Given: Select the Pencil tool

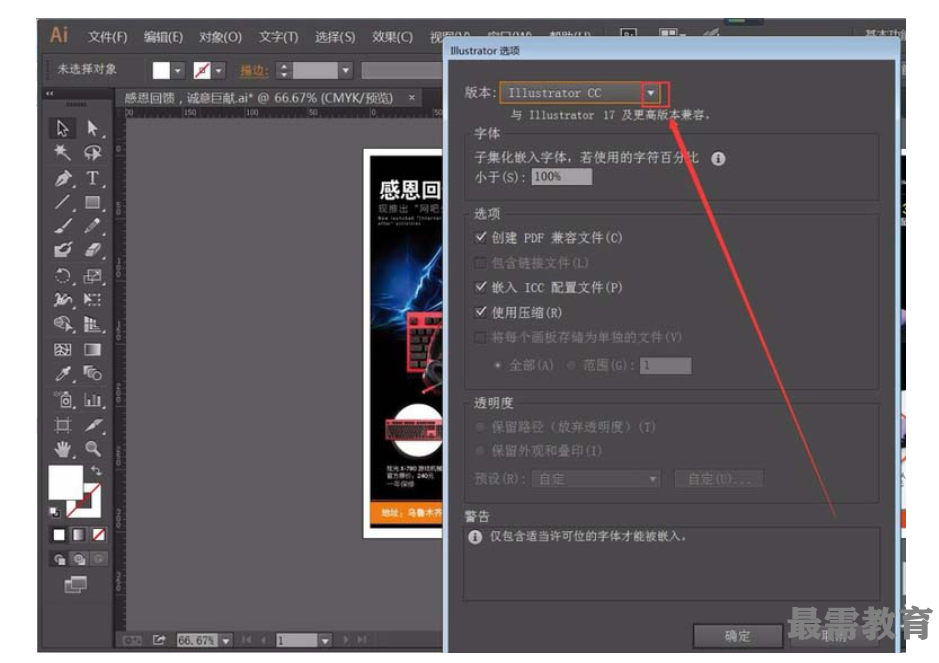Looking at the screenshot, I should pyautogui.click(x=92, y=226).
